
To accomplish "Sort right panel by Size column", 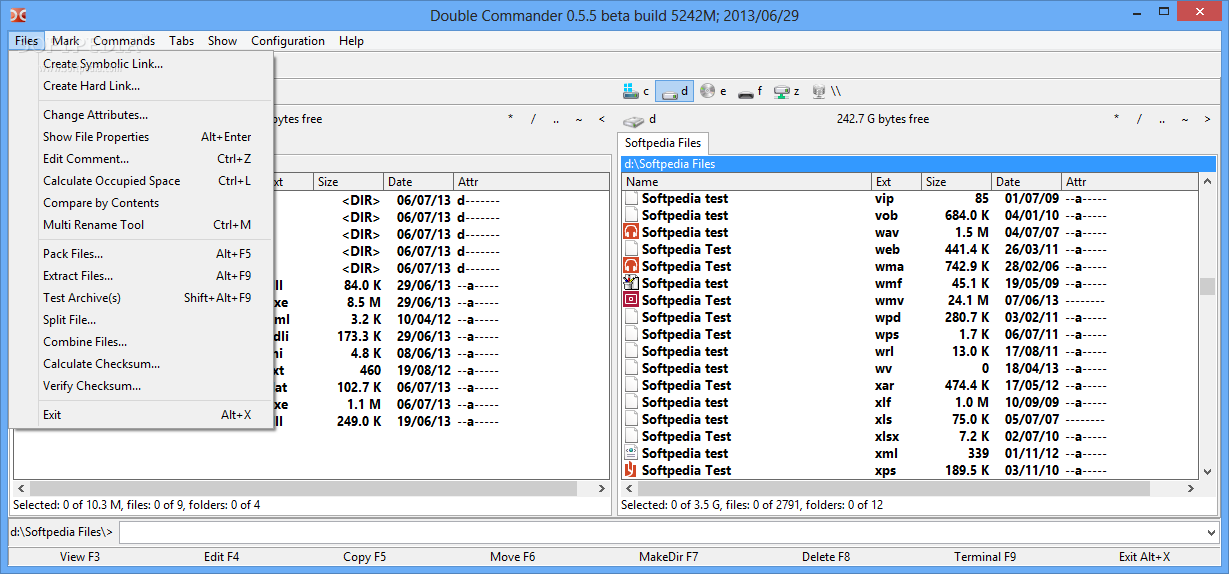I will pyautogui.click(x=957, y=182).
